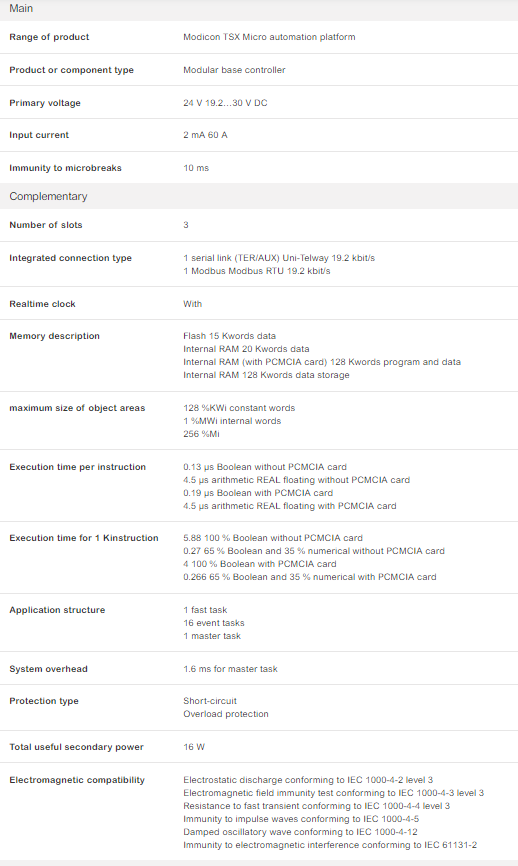
Task: Click the Uni-Telway 19.2 kbit/s serial link line
Action: coord(279,258)
